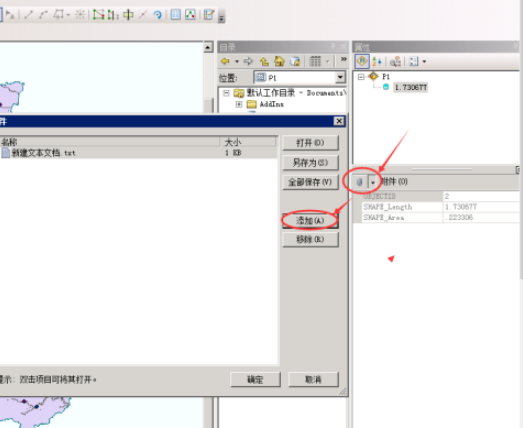Image resolution: width=523 pixels, height=428 pixels.
Task: Select the straight segment construction tool
Action: tap(29, 14)
